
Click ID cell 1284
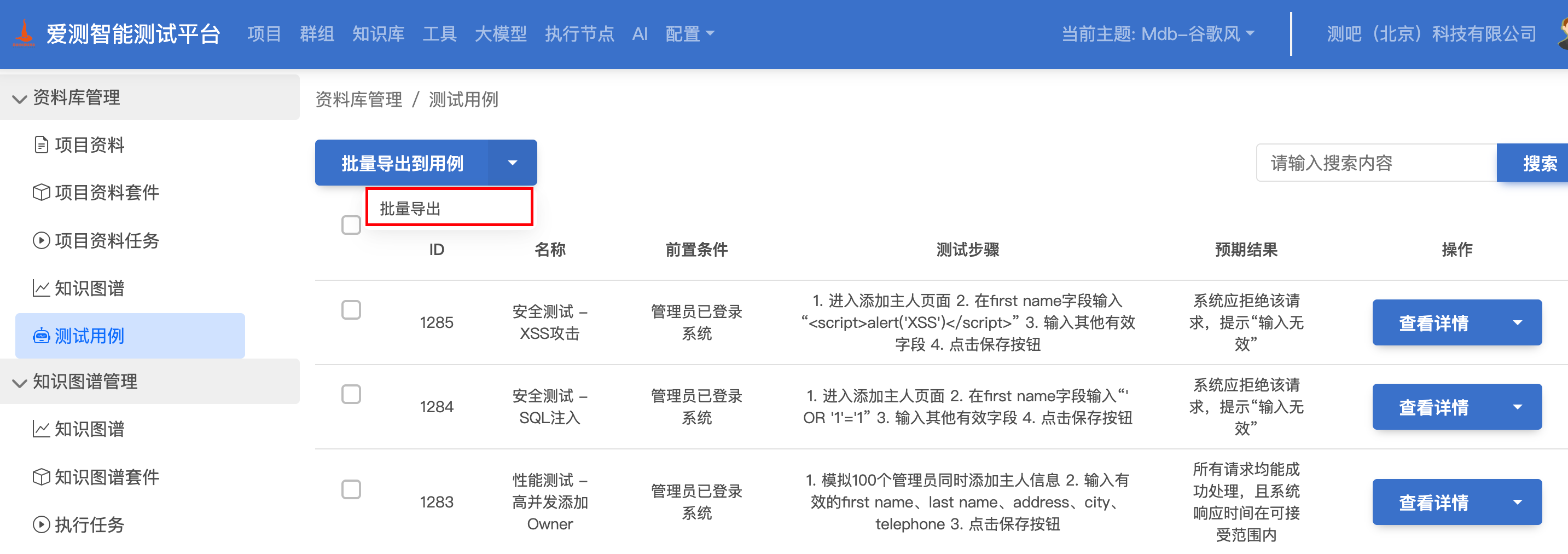coord(437,407)
